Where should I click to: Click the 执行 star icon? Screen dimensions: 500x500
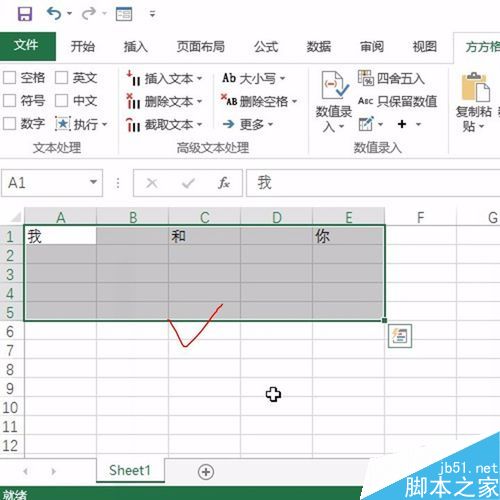[63, 124]
